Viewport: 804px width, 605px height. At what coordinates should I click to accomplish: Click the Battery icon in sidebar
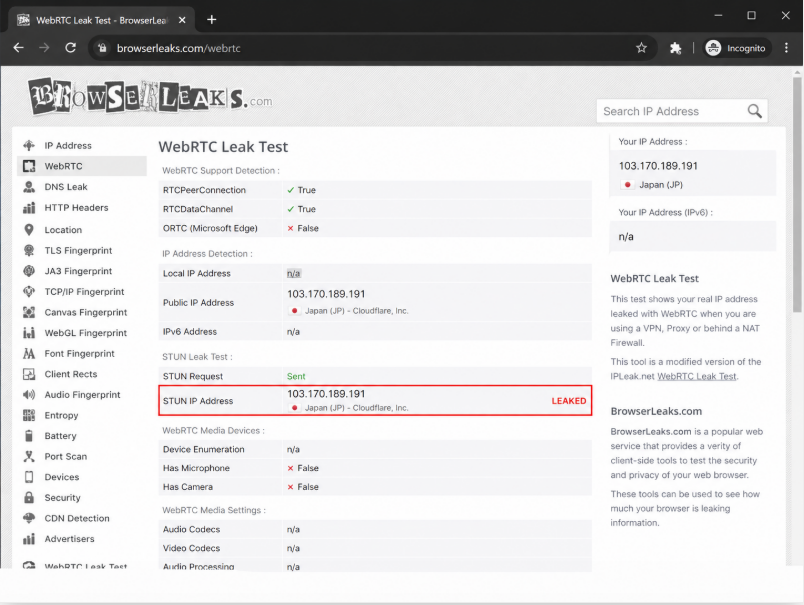pos(29,436)
